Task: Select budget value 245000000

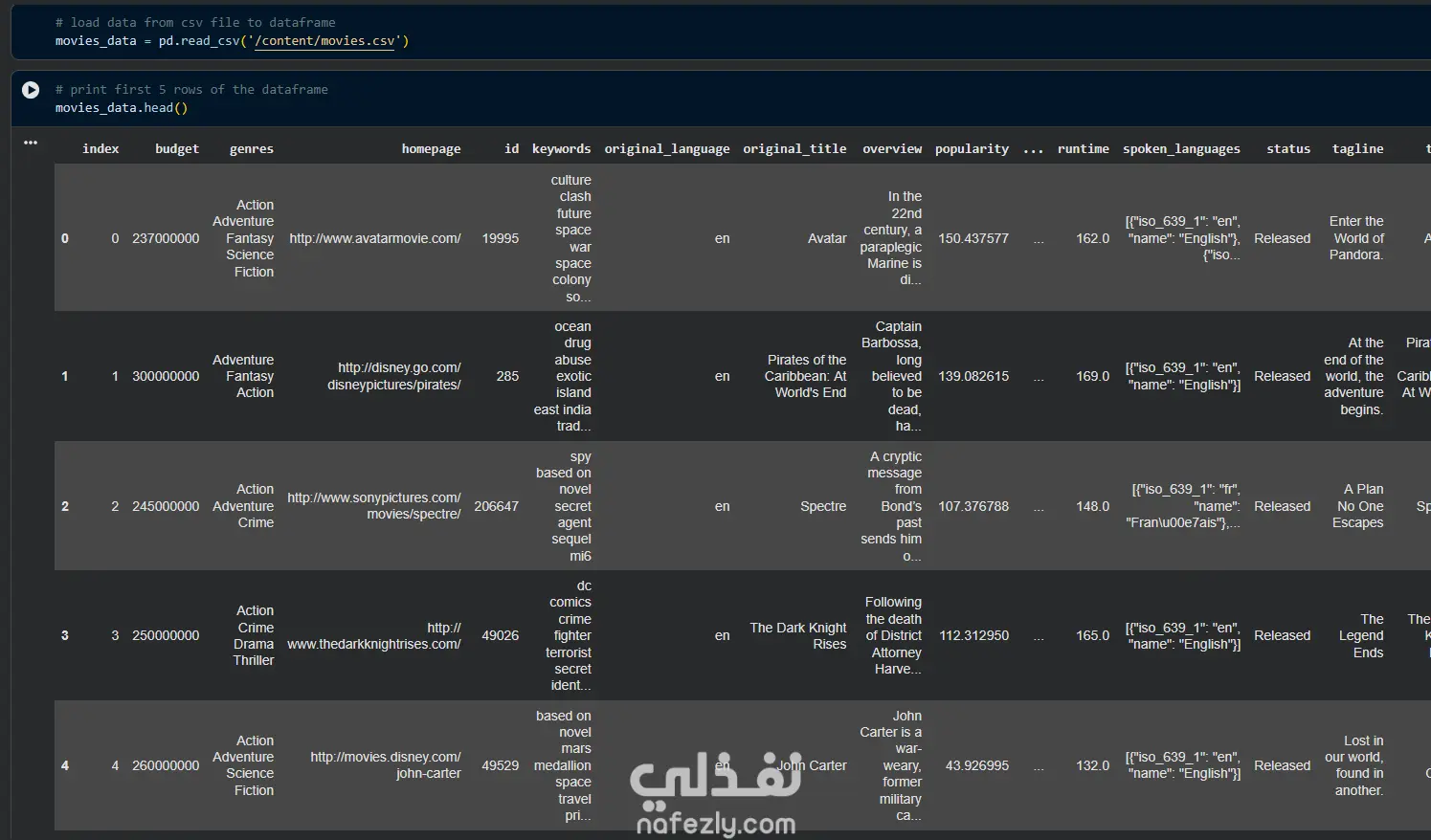Action: [x=166, y=506]
